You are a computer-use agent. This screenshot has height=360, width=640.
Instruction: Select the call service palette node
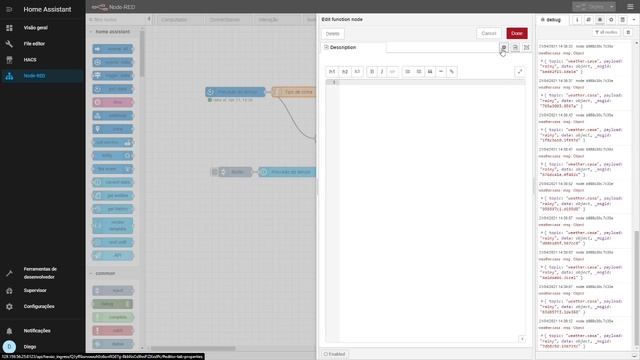(113, 142)
